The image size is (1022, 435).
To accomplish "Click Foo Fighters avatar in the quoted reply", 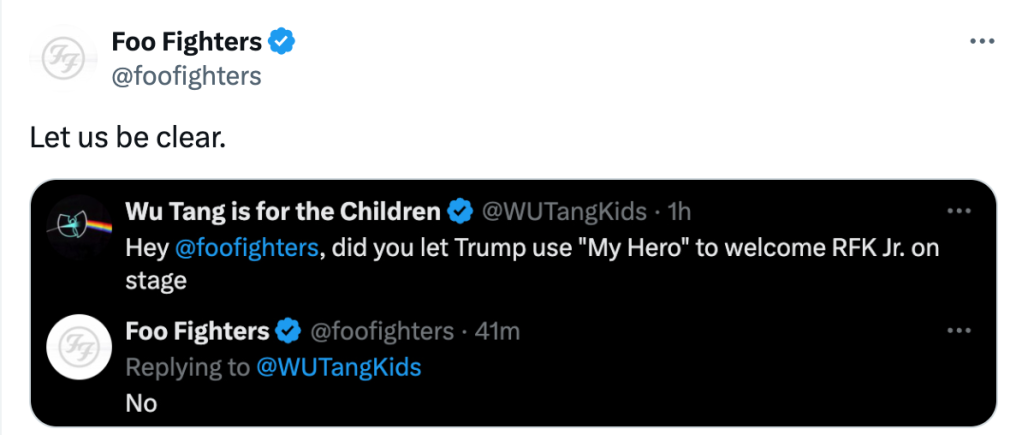I will pos(78,346).
